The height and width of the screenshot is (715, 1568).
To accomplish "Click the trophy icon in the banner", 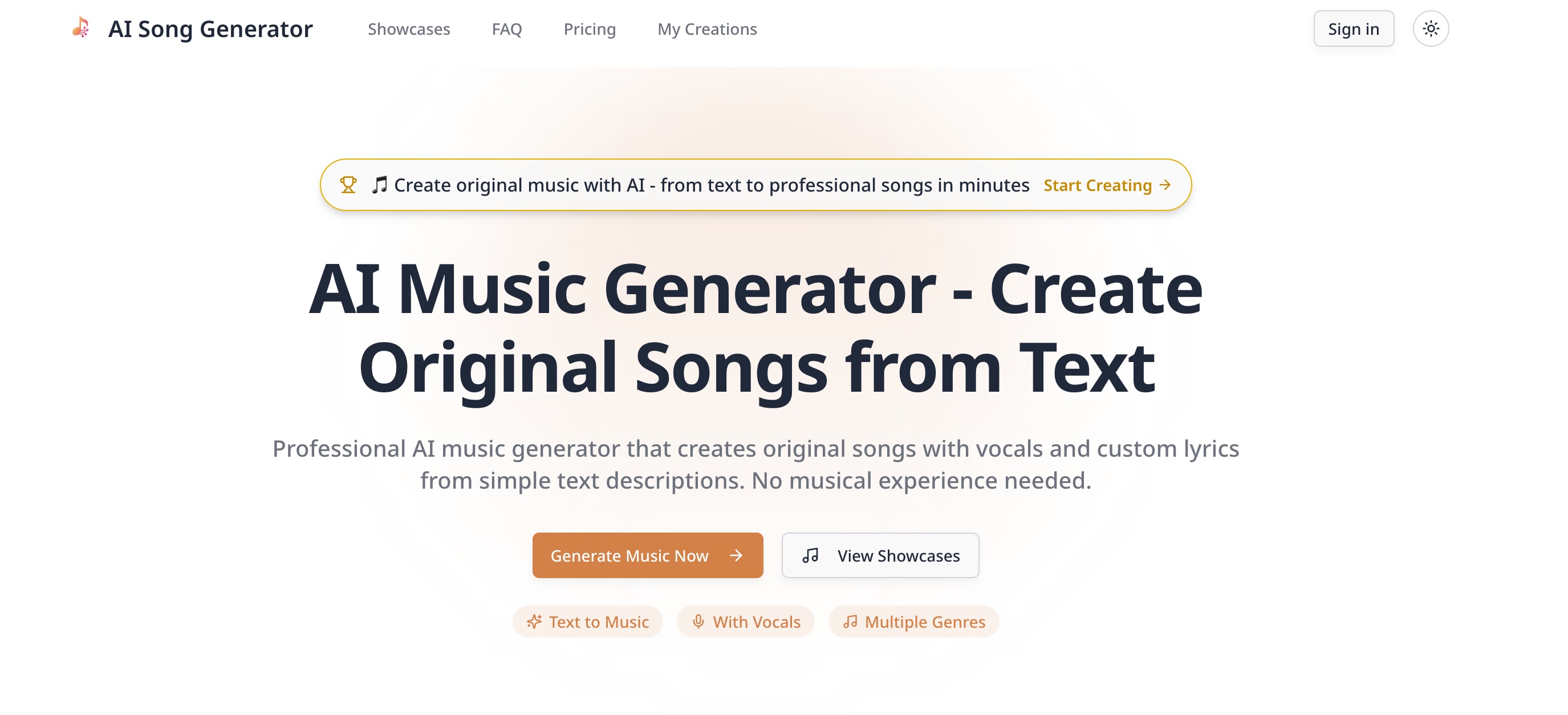I will click(348, 185).
